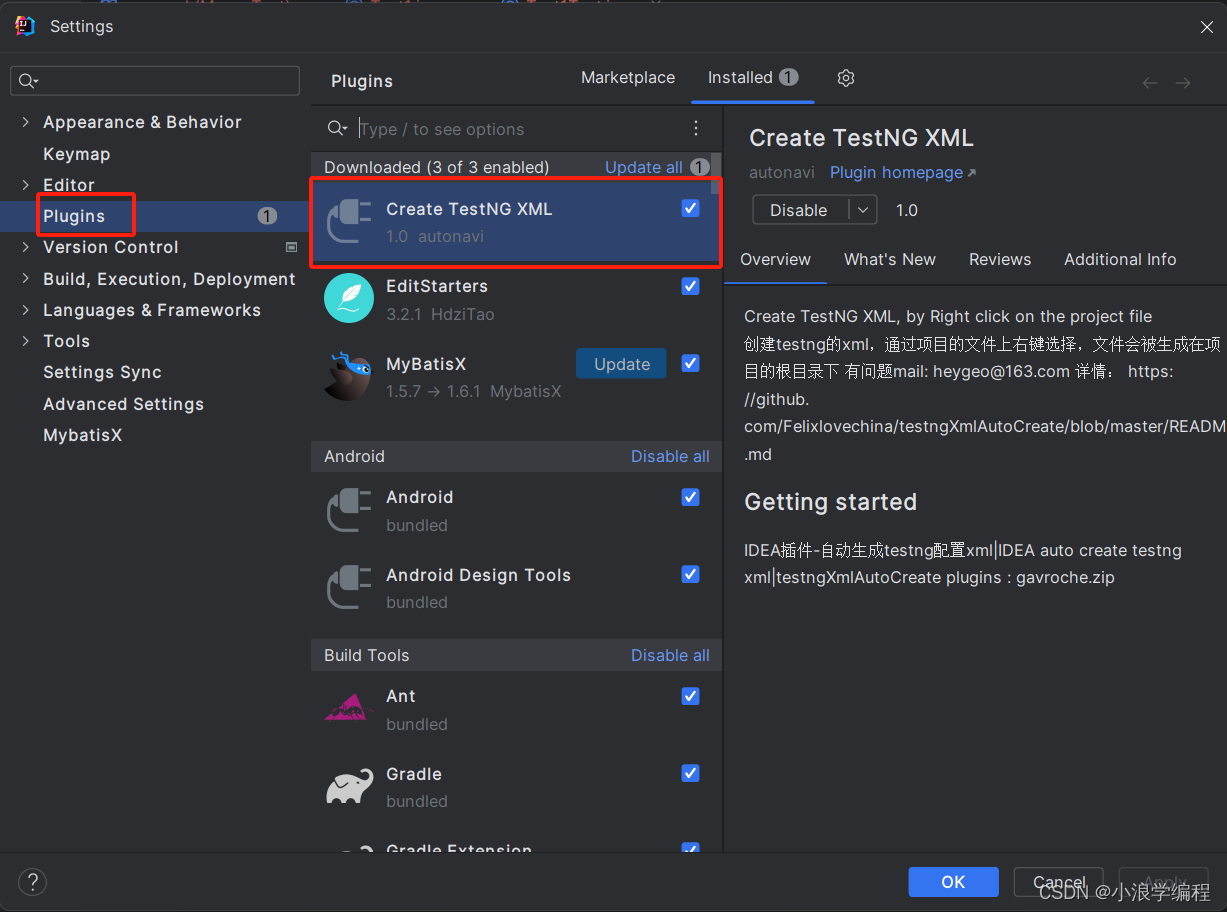Click the Create TestNG XML plugin icon

click(x=349, y=222)
